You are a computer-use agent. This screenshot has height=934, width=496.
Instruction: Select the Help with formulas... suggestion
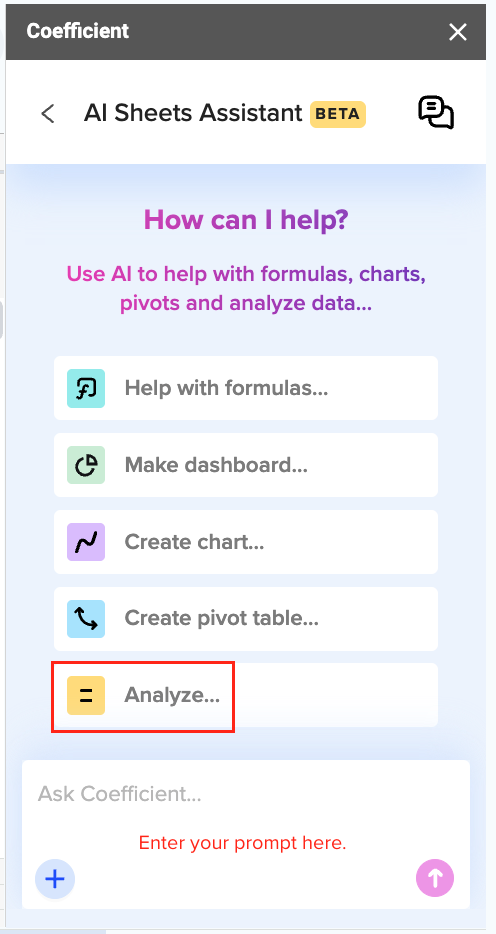(246, 388)
